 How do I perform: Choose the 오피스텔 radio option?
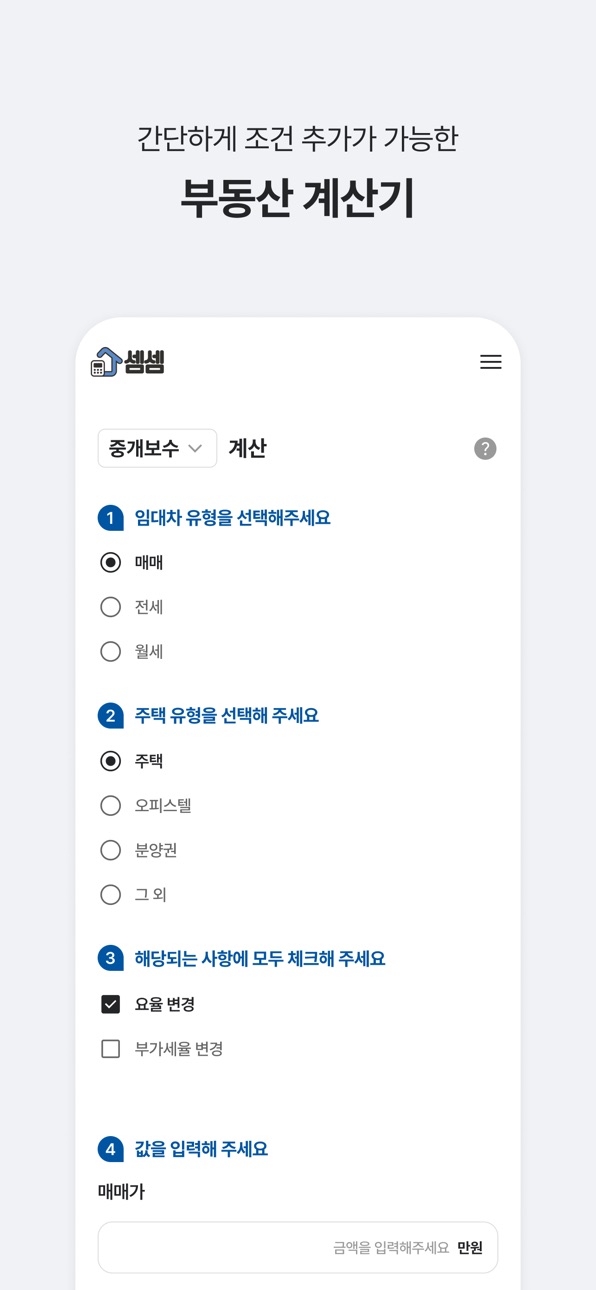point(111,806)
